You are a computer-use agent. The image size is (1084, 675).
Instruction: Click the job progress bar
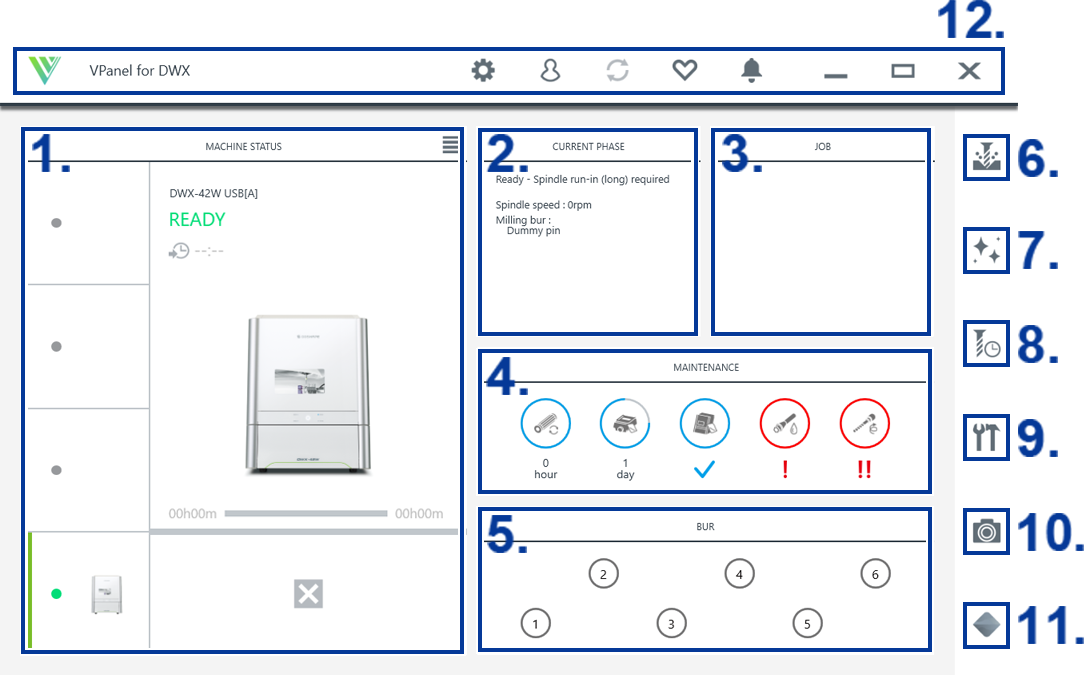point(306,513)
